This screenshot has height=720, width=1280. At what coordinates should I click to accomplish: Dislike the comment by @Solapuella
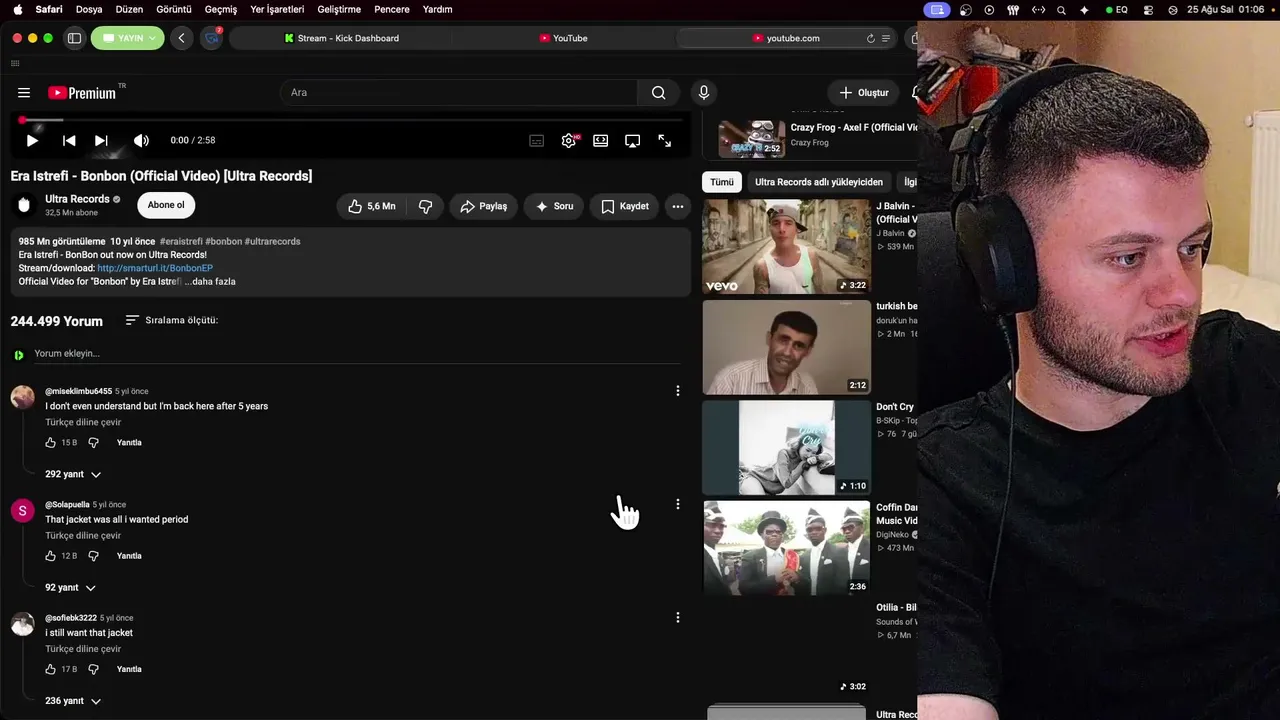[x=93, y=556]
